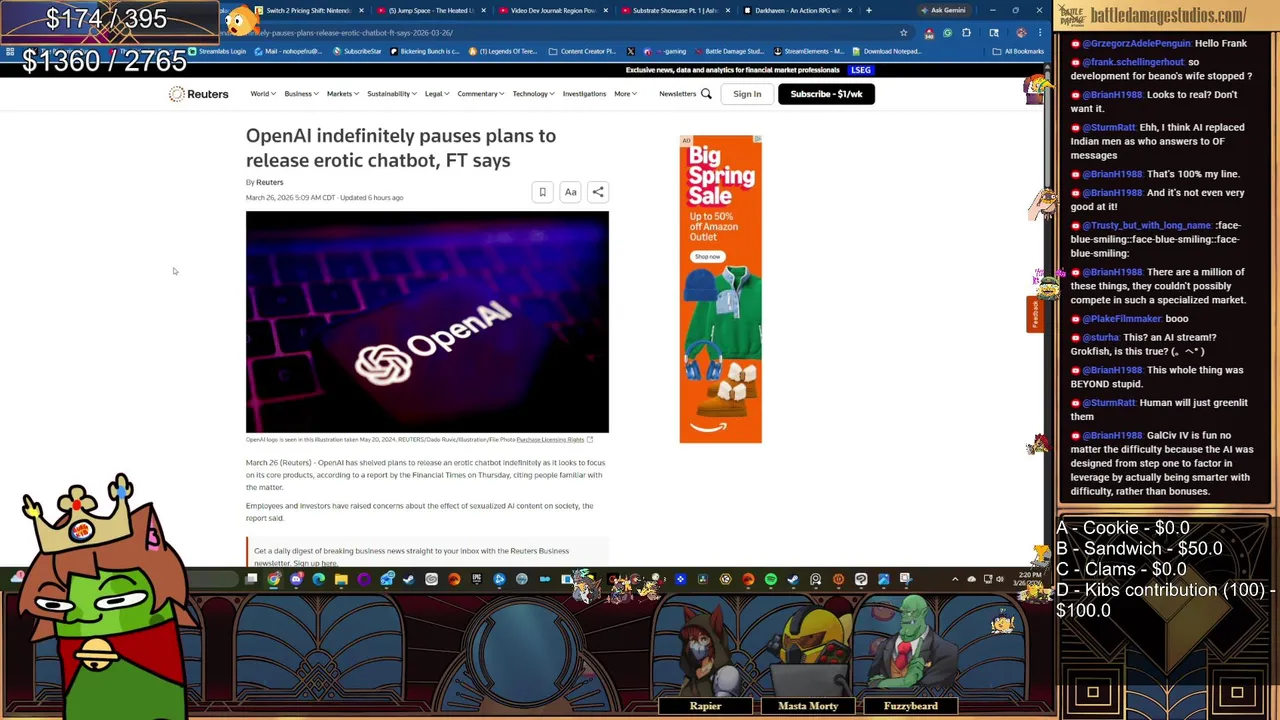Click Shop now on Amazon ad
The width and height of the screenshot is (1280, 720).
pos(707,257)
